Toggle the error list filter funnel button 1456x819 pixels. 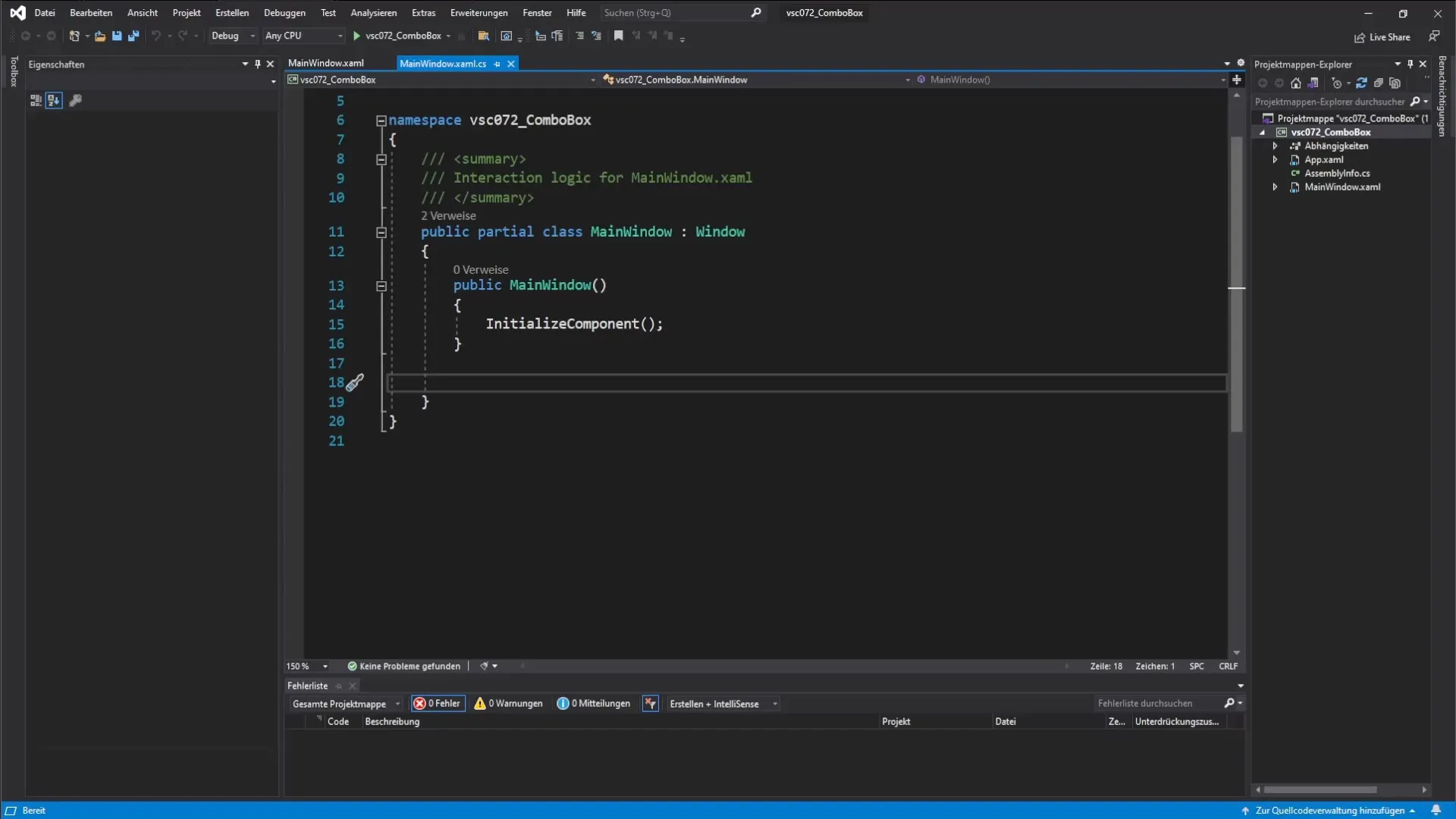pos(651,704)
